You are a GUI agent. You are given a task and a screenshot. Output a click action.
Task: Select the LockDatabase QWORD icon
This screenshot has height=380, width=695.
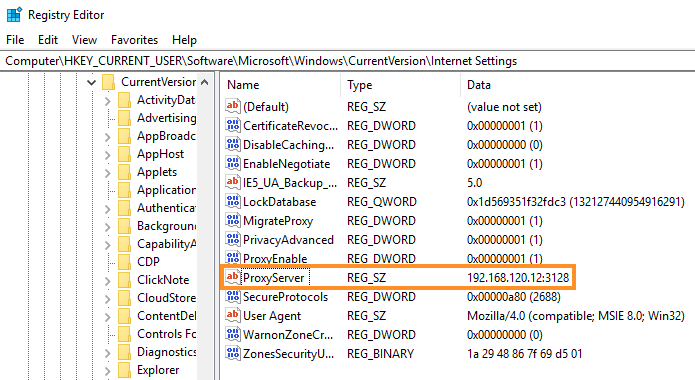click(233, 202)
